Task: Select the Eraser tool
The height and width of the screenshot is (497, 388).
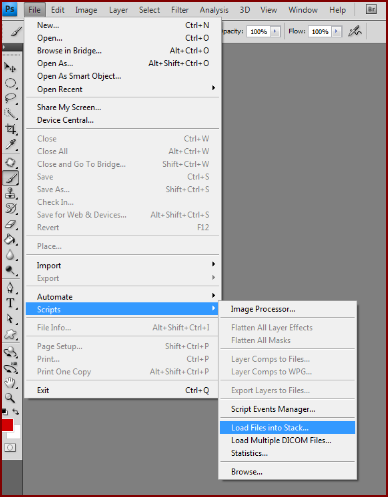Action: 10,224
